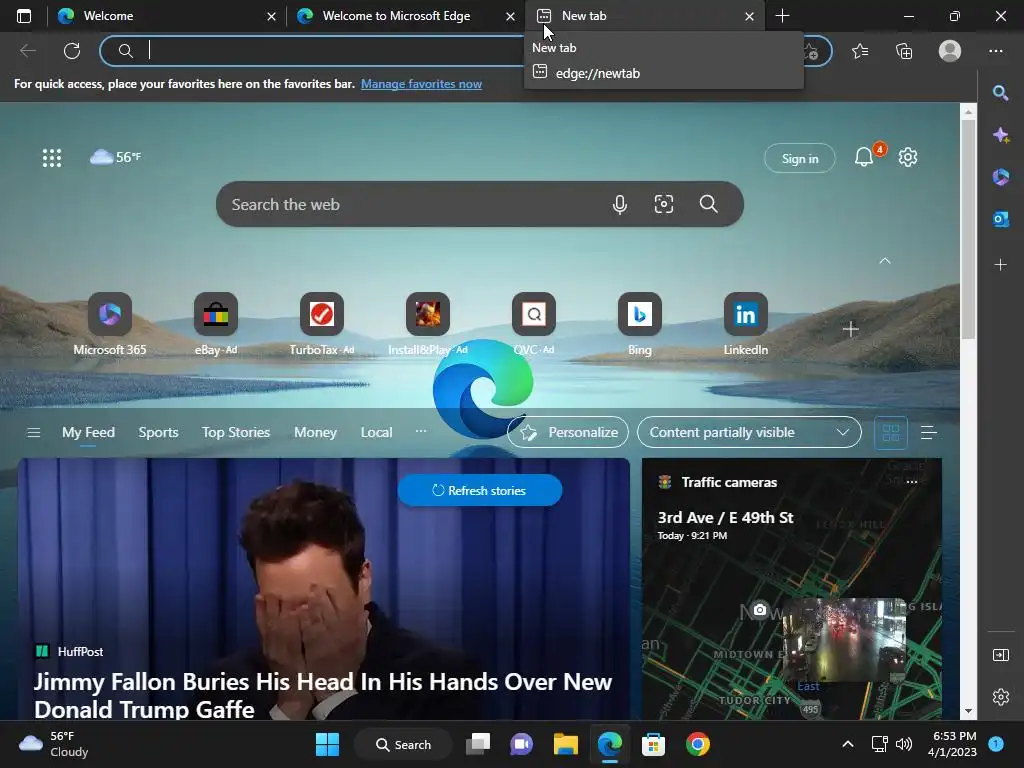Open visual search camera icon
This screenshot has width=1024, height=768.
(x=664, y=204)
